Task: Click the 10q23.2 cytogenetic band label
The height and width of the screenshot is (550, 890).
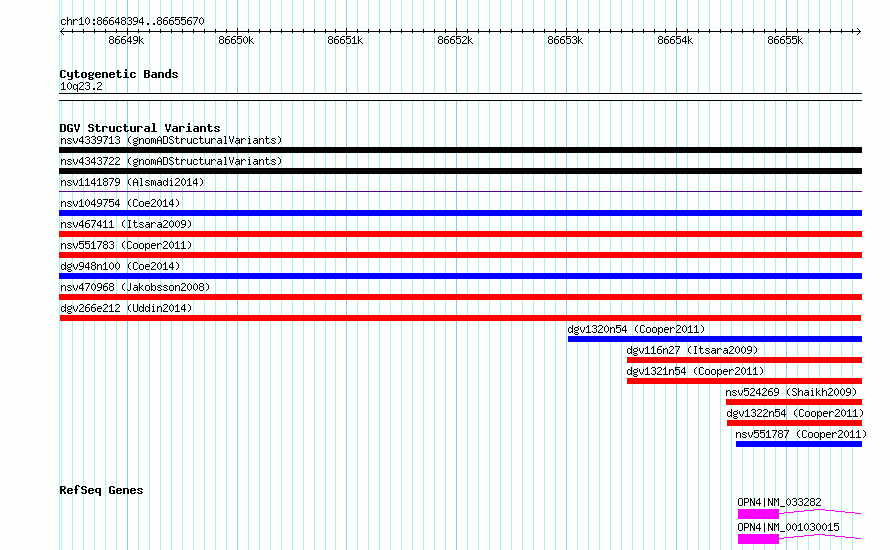Action: coord(81,86)
